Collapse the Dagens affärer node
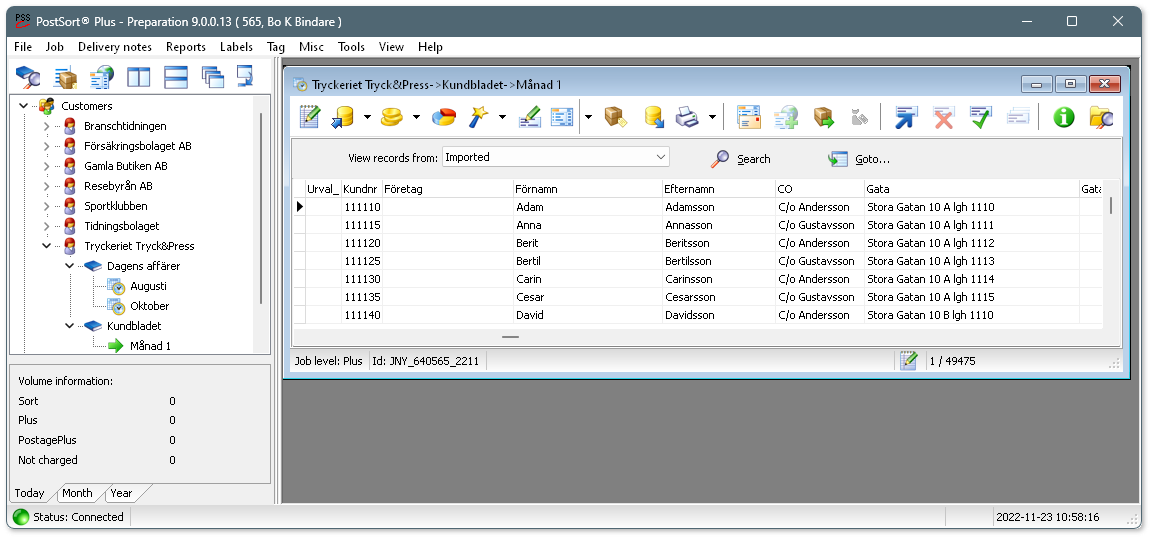1152x539 pixels. point(70,266)
